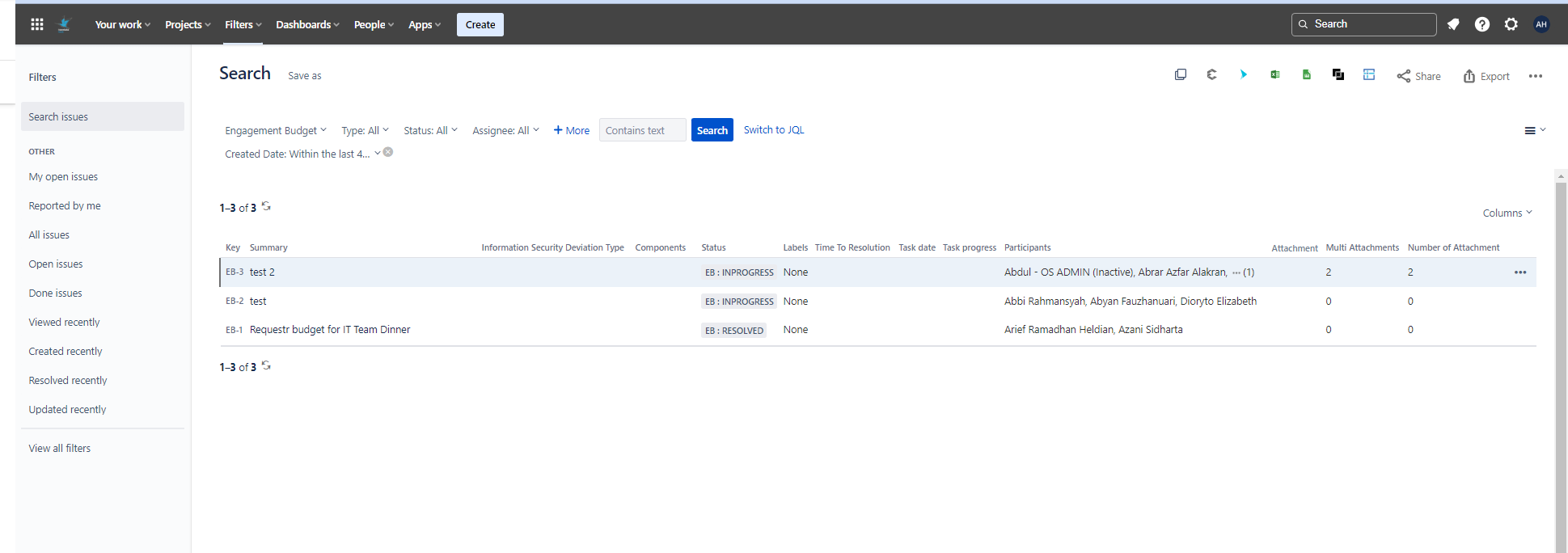The width and height of the screenshot is (1568, 553).
Task: Open the Dashboards menu
Action: (x=307, y=24)
